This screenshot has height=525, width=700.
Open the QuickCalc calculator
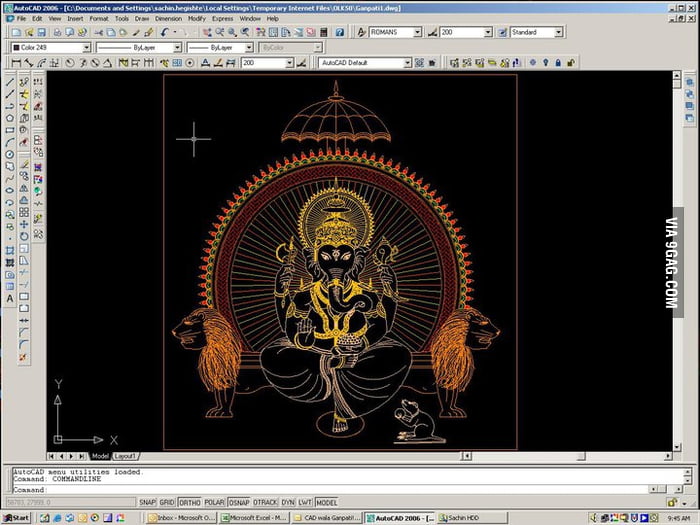tap(324, 32)
